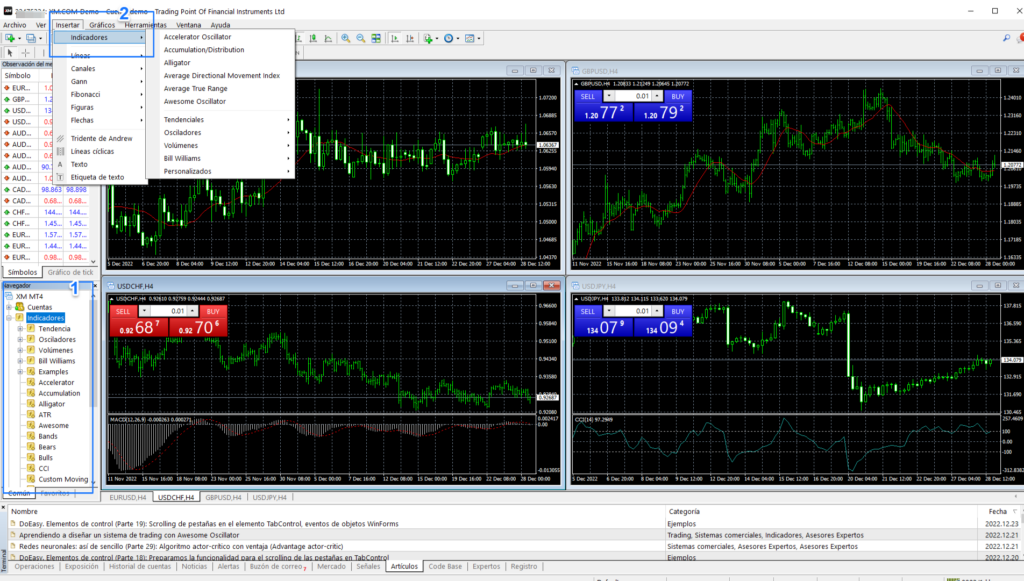Click the Etiqueta de texto label icon

click(60, 177)
